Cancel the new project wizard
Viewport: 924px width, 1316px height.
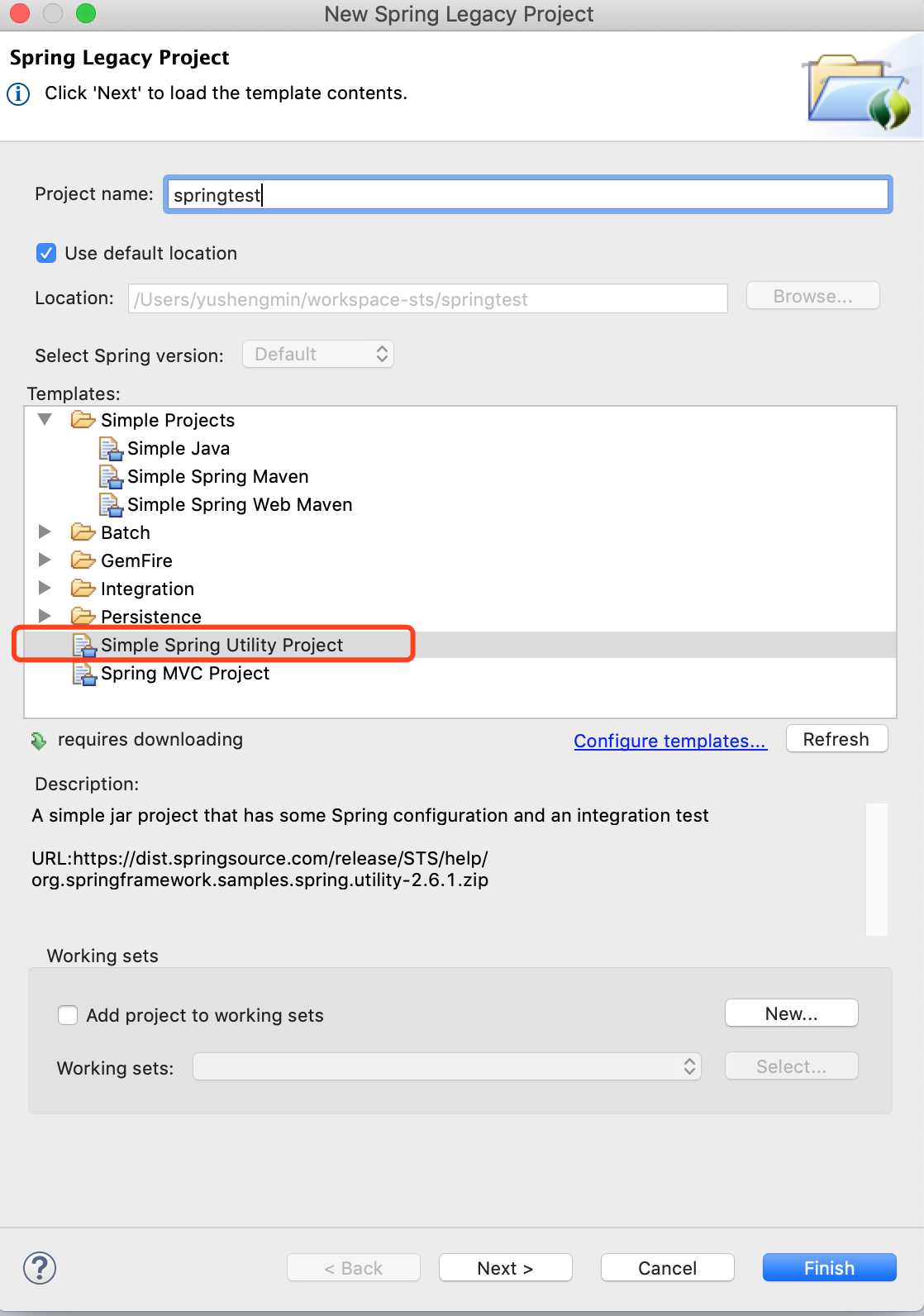coord(668,1267)
